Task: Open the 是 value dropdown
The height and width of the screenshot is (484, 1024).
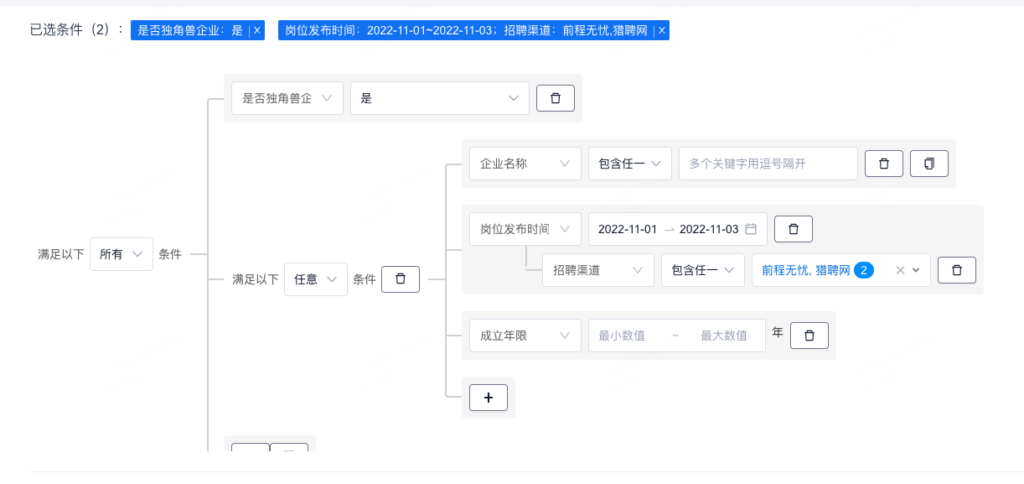Action: (439, 98)
